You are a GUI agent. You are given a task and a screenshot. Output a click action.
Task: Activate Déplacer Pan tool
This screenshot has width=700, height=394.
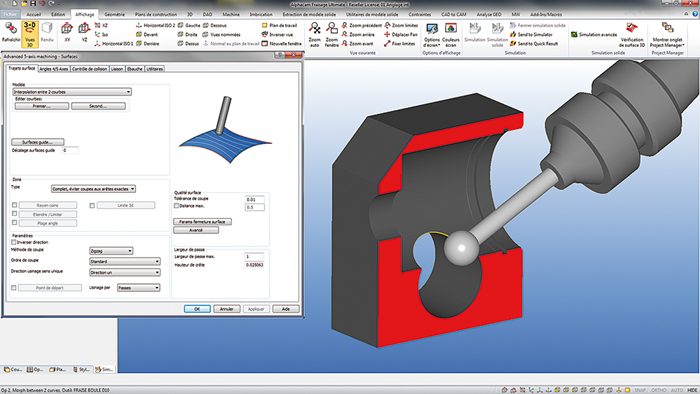401,34
